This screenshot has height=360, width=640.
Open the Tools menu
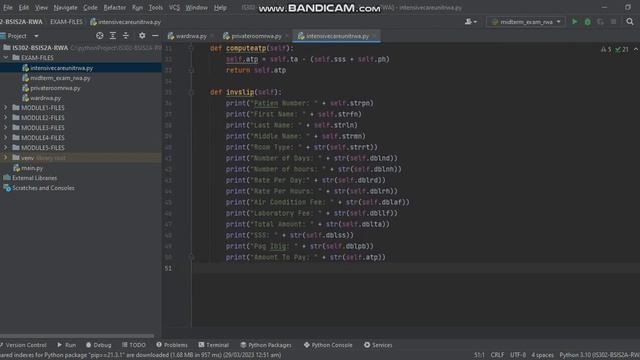tap(156, 8)
